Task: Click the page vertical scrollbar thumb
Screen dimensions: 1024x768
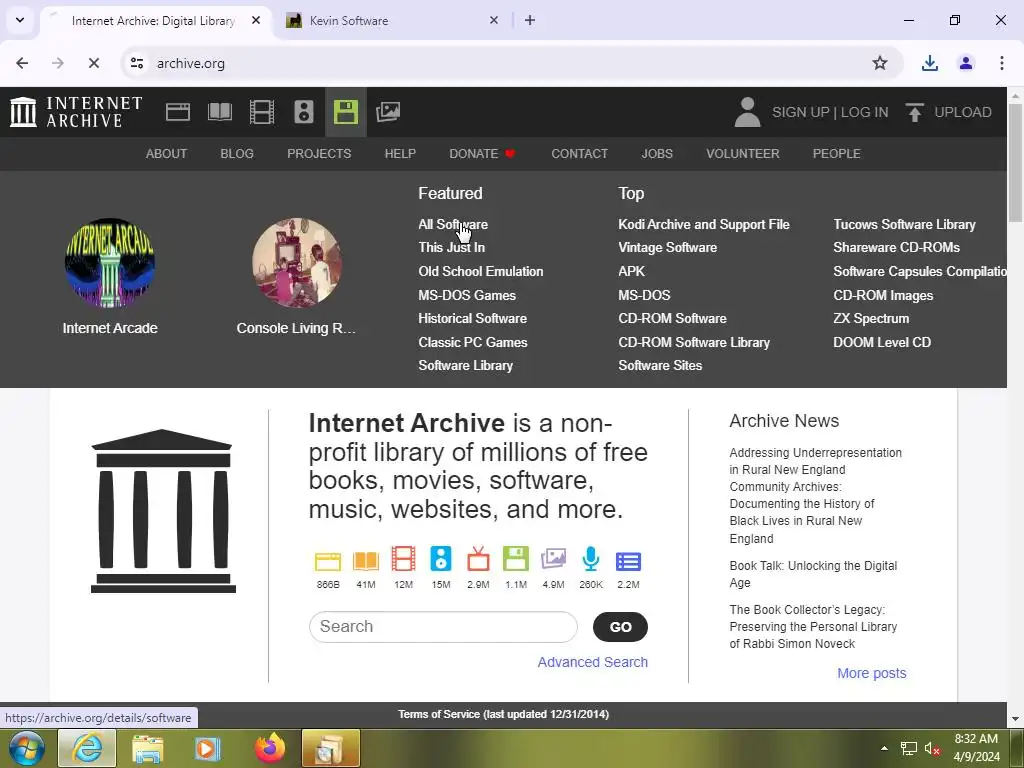Action: [x=1016, y=162]
